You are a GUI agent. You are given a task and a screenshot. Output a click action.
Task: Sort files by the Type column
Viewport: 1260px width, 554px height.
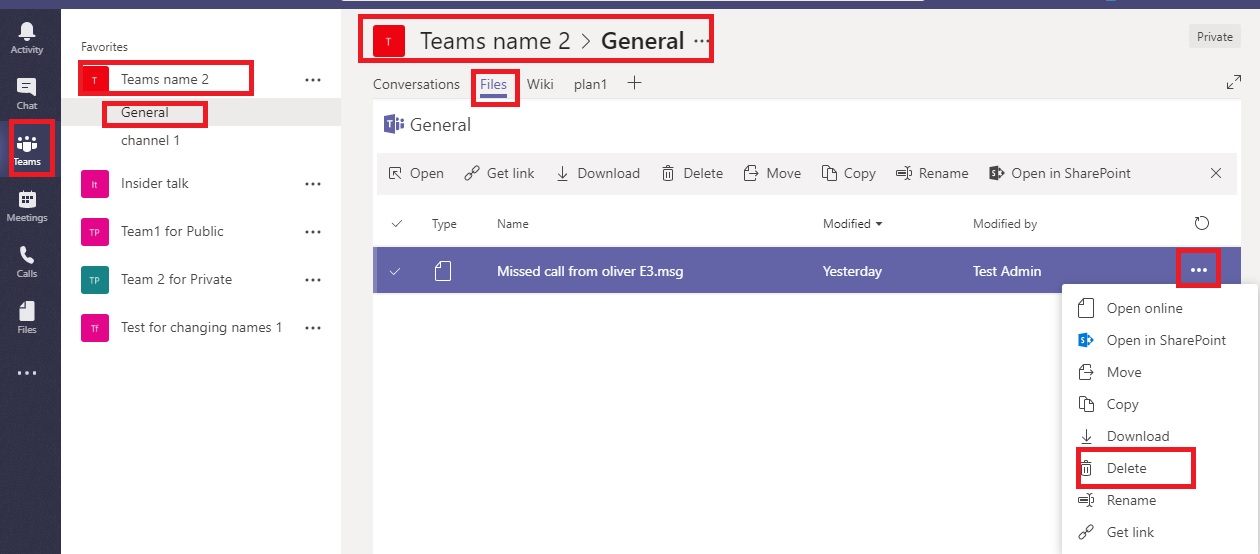(x=444, y=224)
